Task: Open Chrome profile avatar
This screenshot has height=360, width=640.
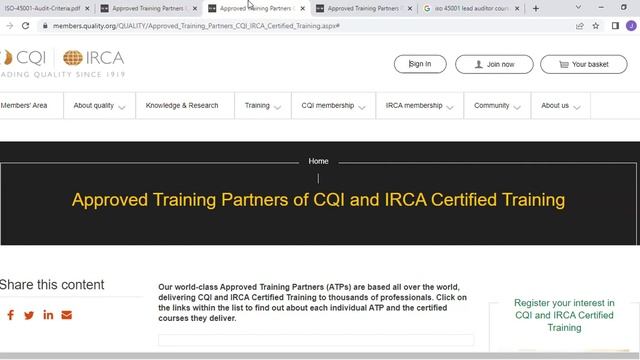Action: tap(631, 26)
